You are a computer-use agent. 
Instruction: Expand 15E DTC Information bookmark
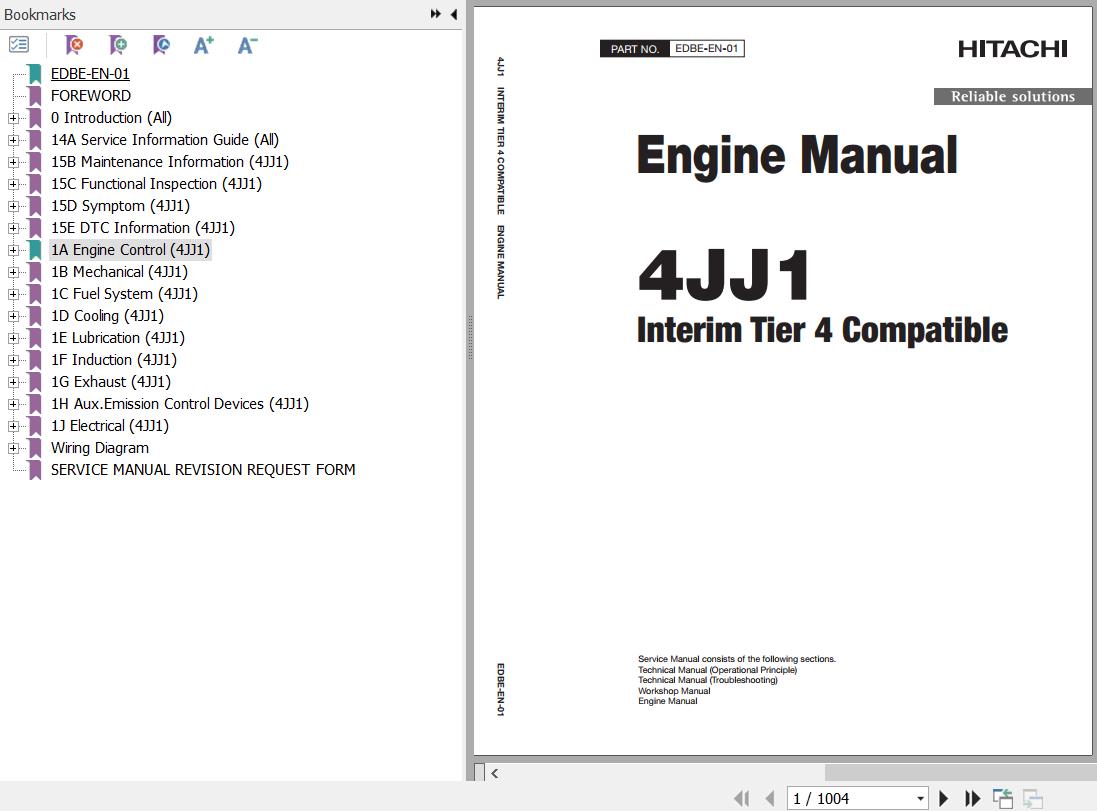click(13, 228)
